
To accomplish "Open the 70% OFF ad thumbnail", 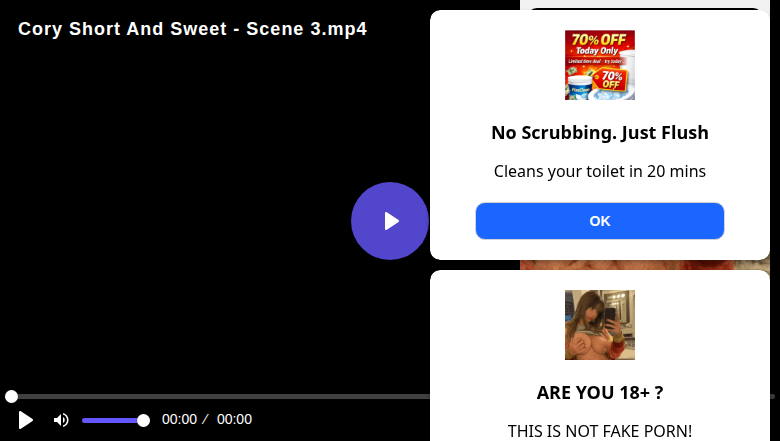I will click(x=599, y=65).
